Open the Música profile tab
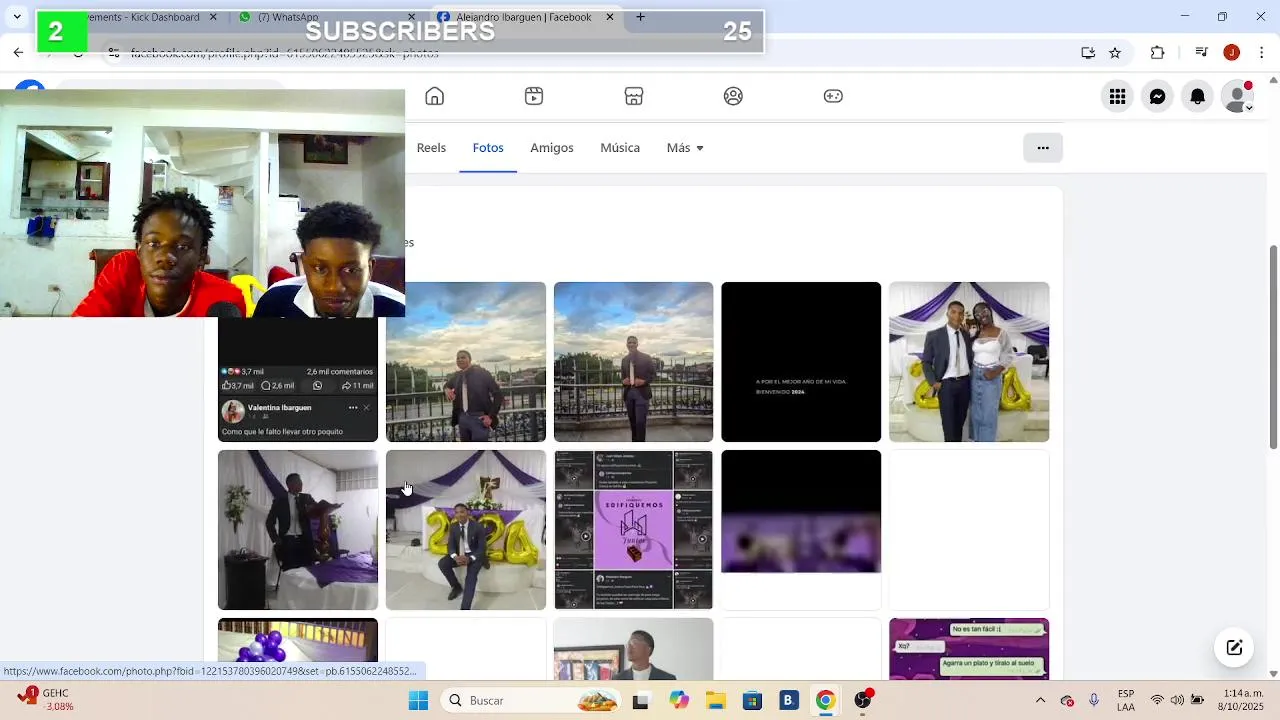The height and width of the screenshot is (720, 1280). (x=620, y=147)
